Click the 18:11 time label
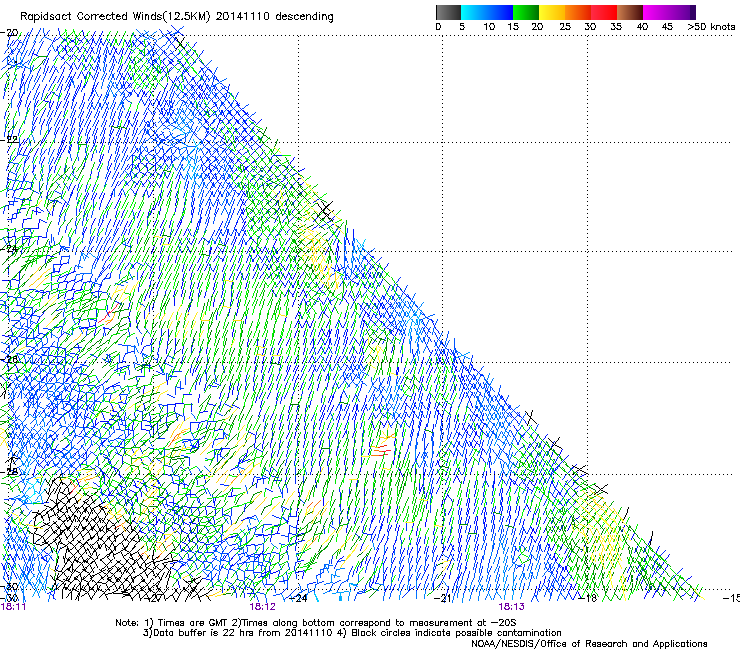Image resolution: width=740 pixels, height=650 pixels. tap(13, 607)
